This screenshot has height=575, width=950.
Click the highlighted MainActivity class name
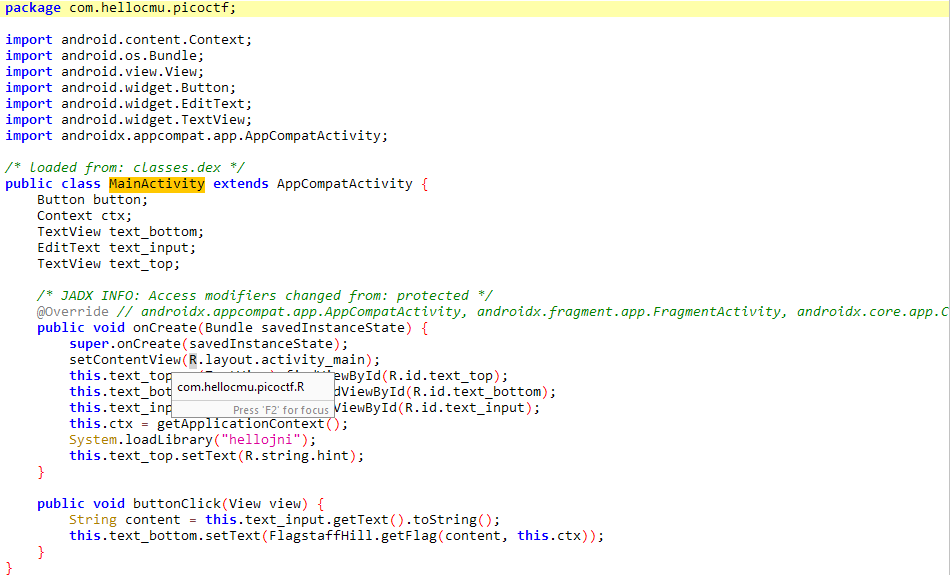(157, 184)
